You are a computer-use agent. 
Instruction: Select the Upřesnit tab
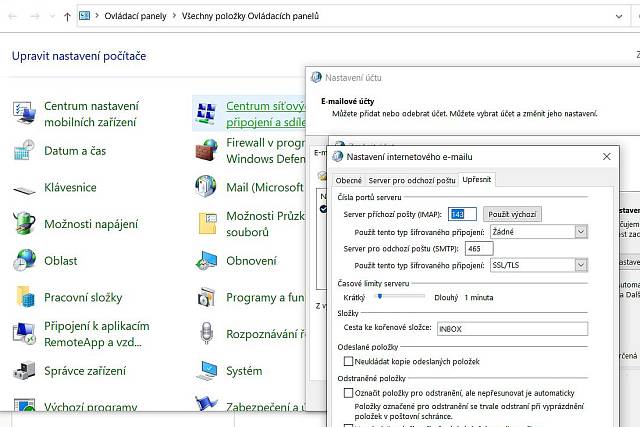(477, 179)
